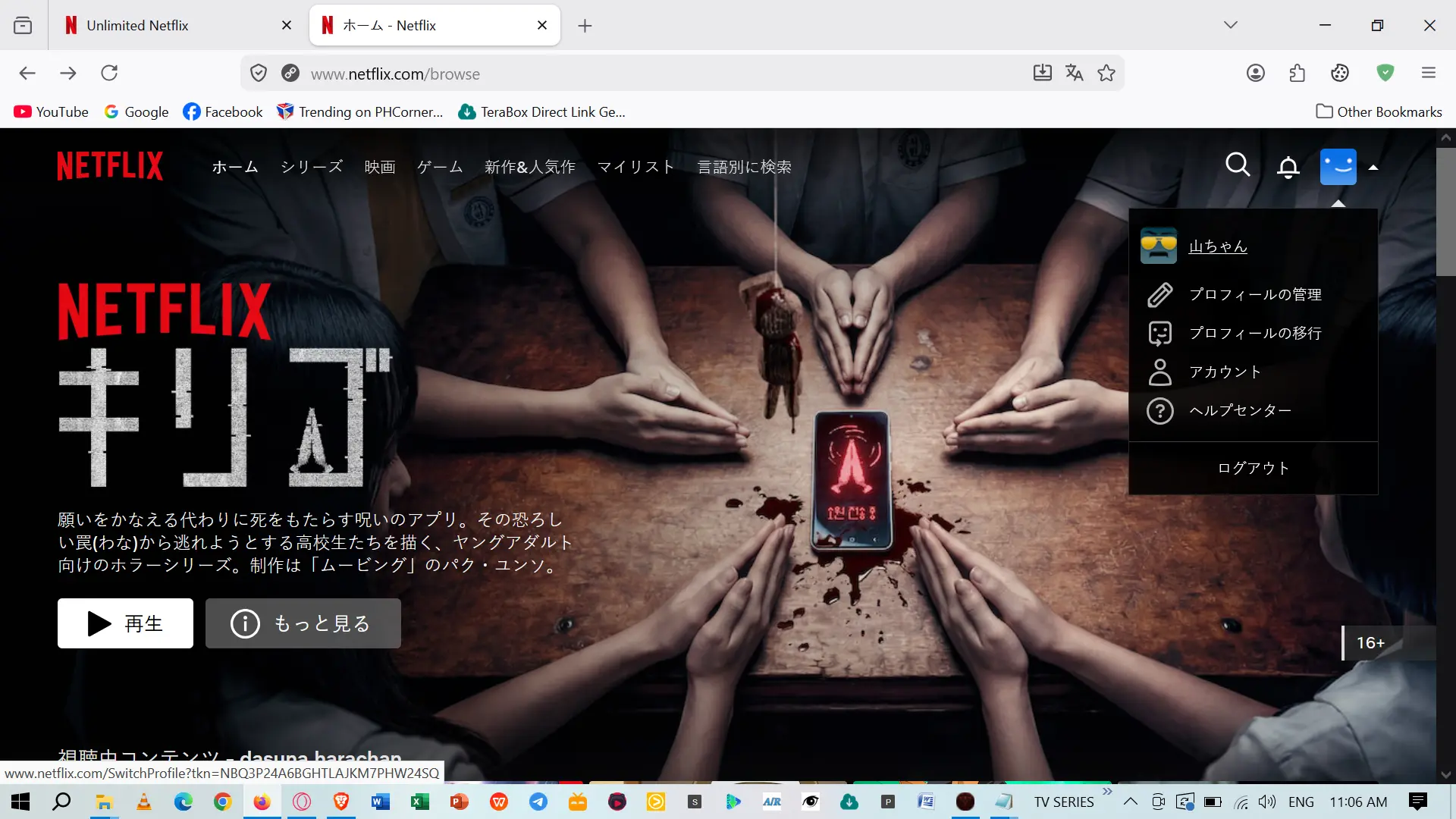Go back to previous page

(27, 74)
